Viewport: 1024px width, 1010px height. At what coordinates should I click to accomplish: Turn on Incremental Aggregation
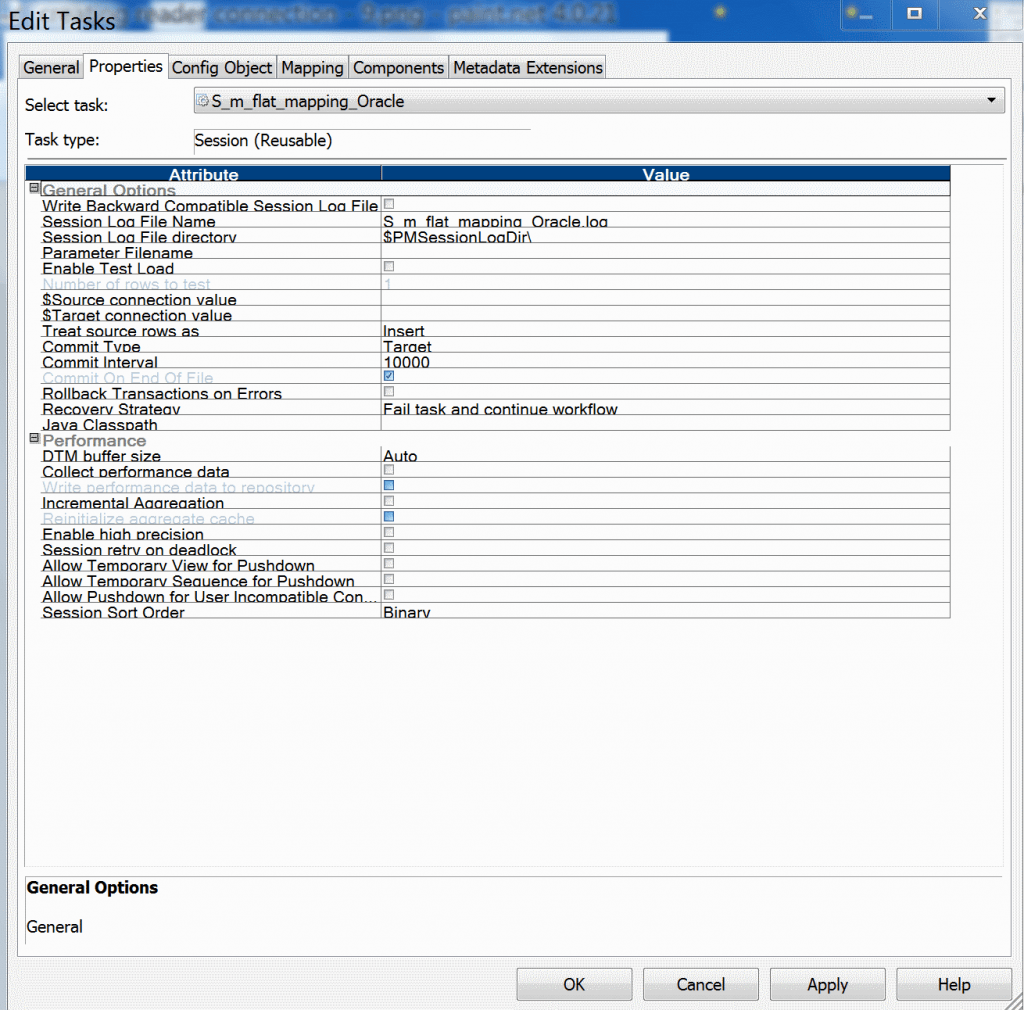(388, 500)
